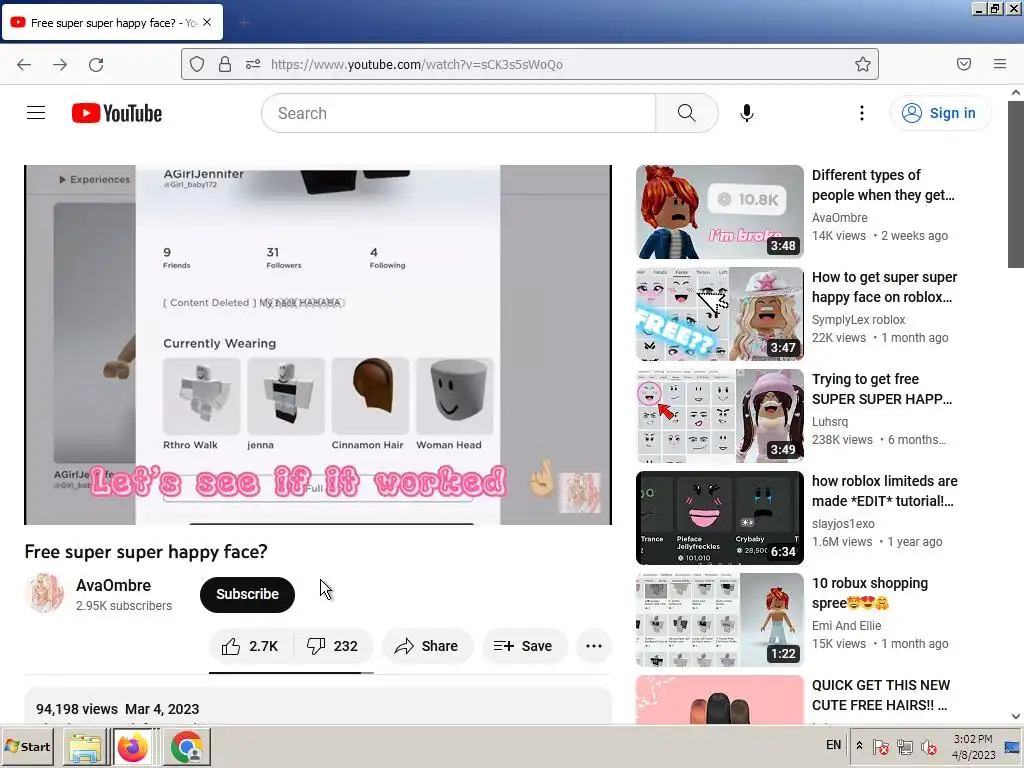This screenshot has width=1024, height=768.
Task: Click the show desktop tray icon
Action: click(x=1012, y=746)
